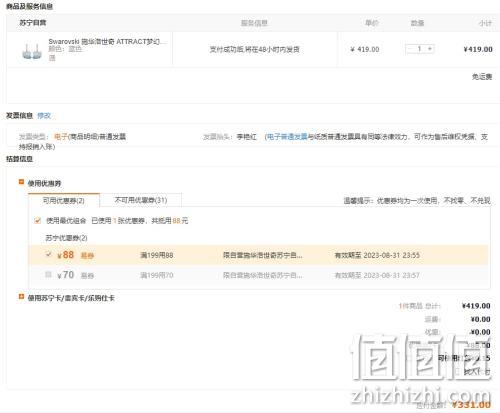
Task: Switch to 不可用优惠券(31) tab
Action: (x=141, y=200)
